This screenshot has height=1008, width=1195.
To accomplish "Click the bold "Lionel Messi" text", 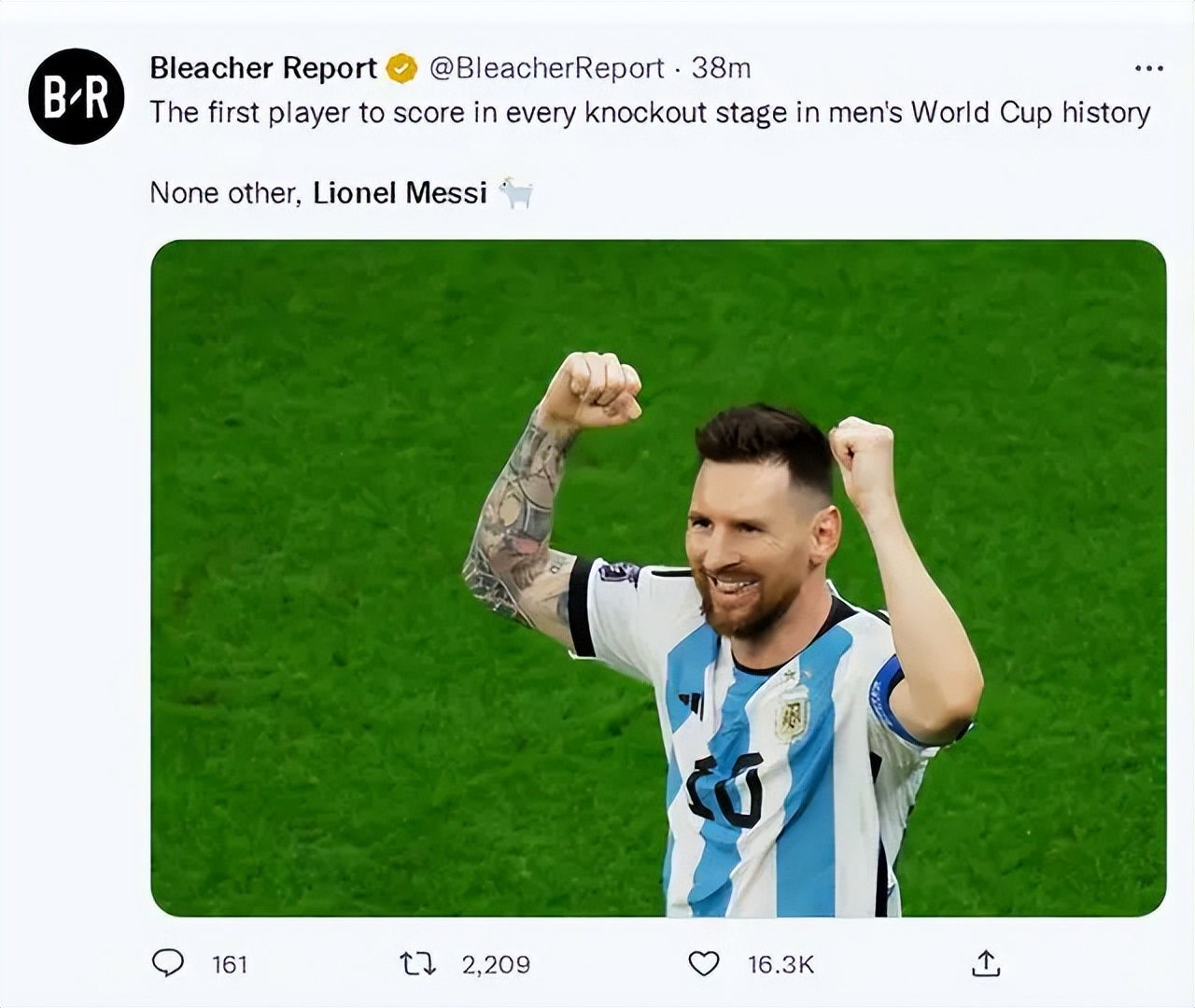I will [x=400, y=193].
